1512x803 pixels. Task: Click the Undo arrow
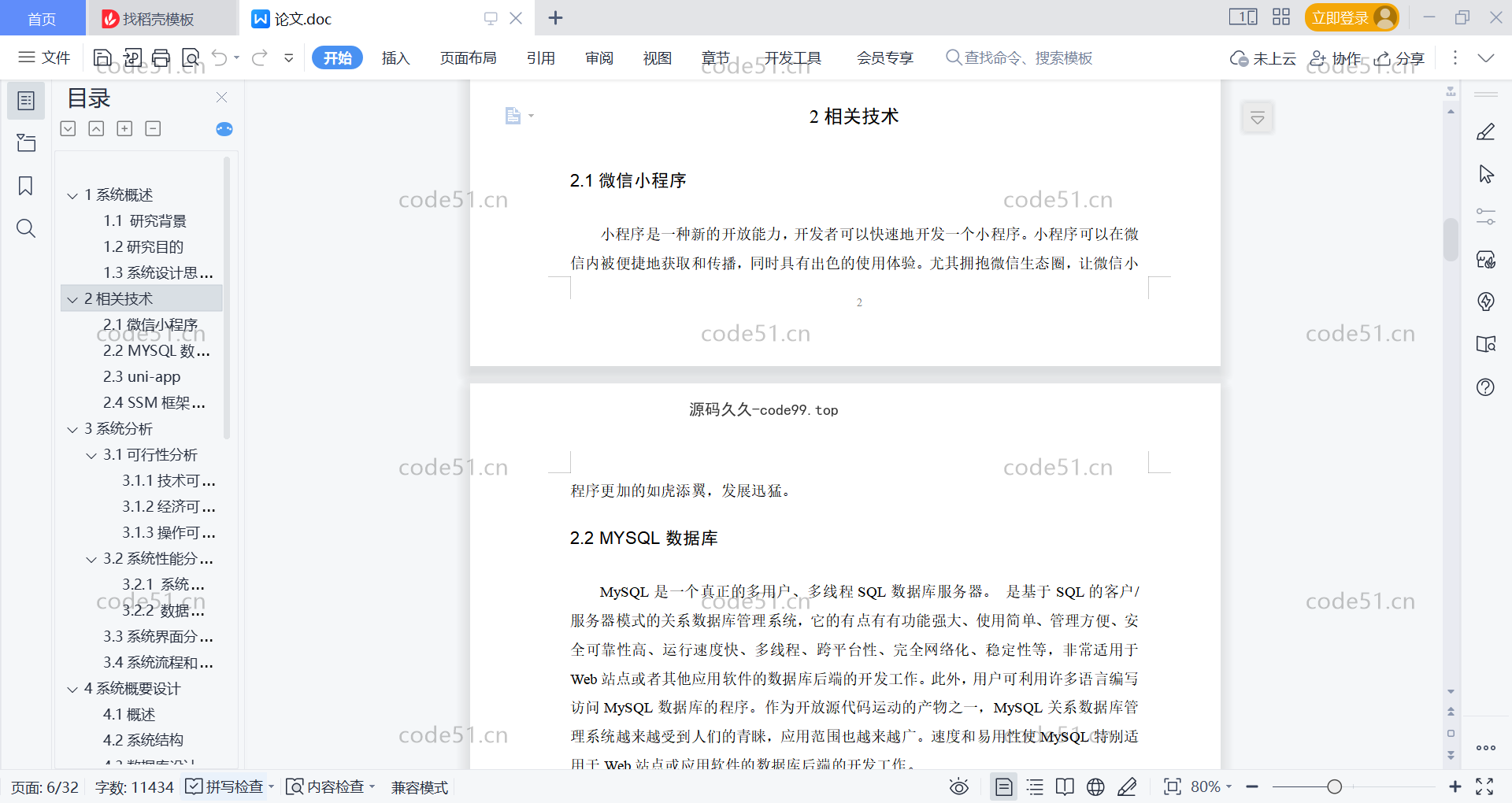[x=220, y=57]
